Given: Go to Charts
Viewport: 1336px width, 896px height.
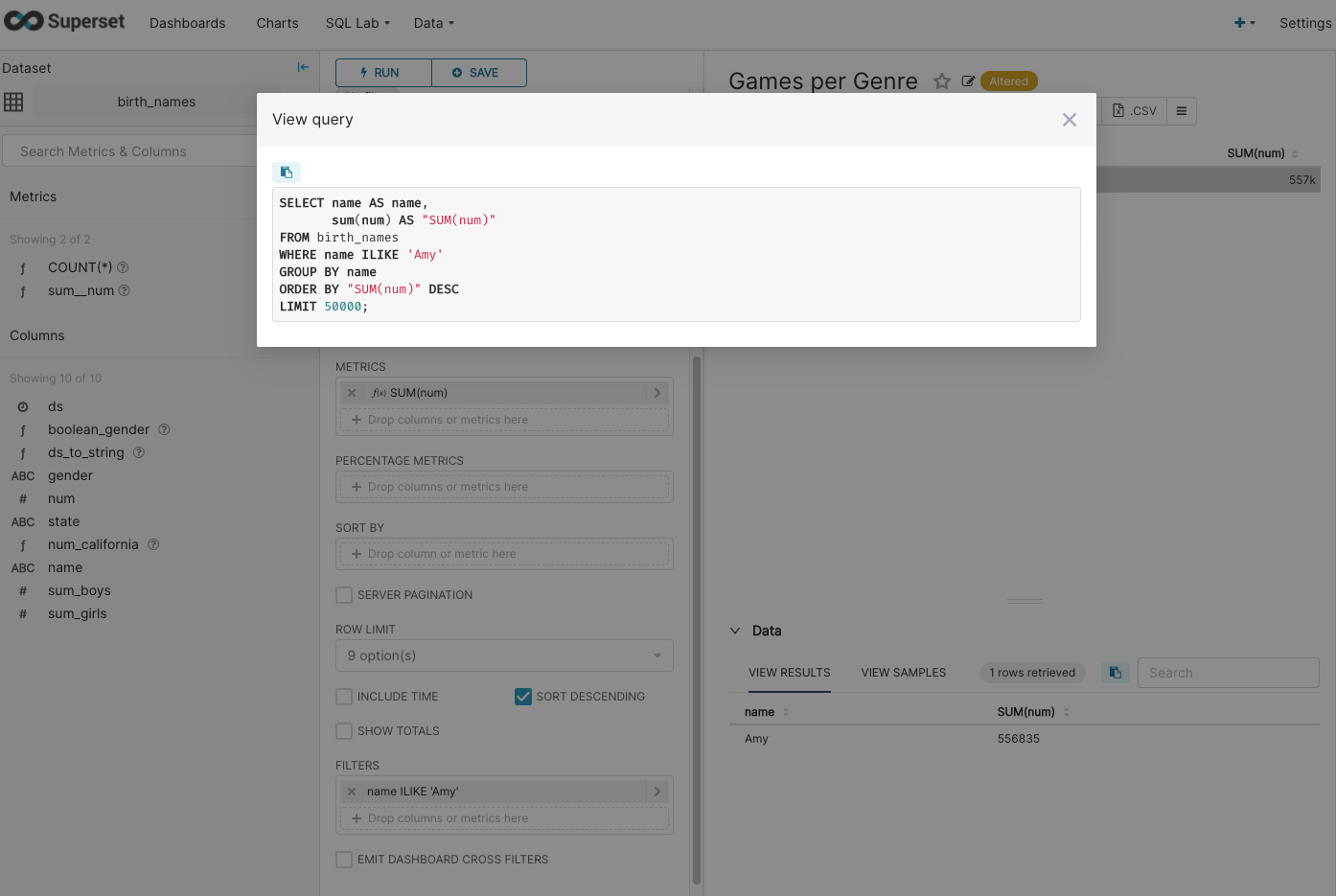Looking at the screenshot, I should (277, 23).
